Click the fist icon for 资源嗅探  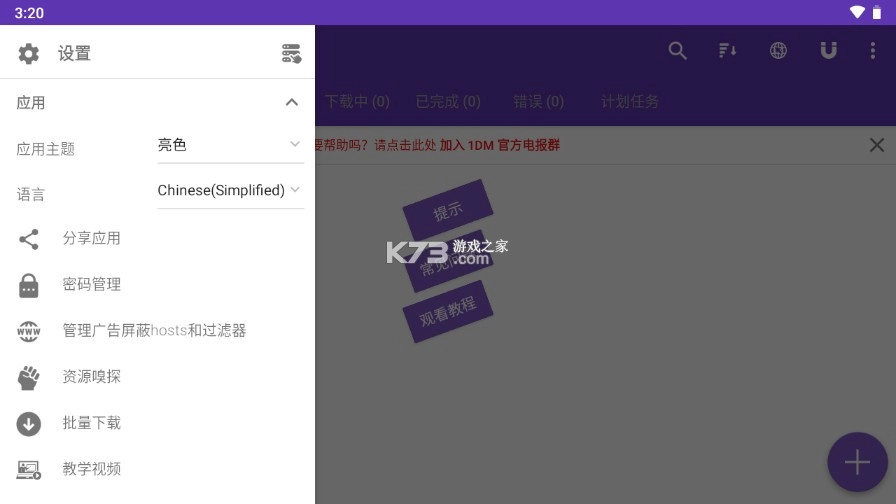[29, 377]
